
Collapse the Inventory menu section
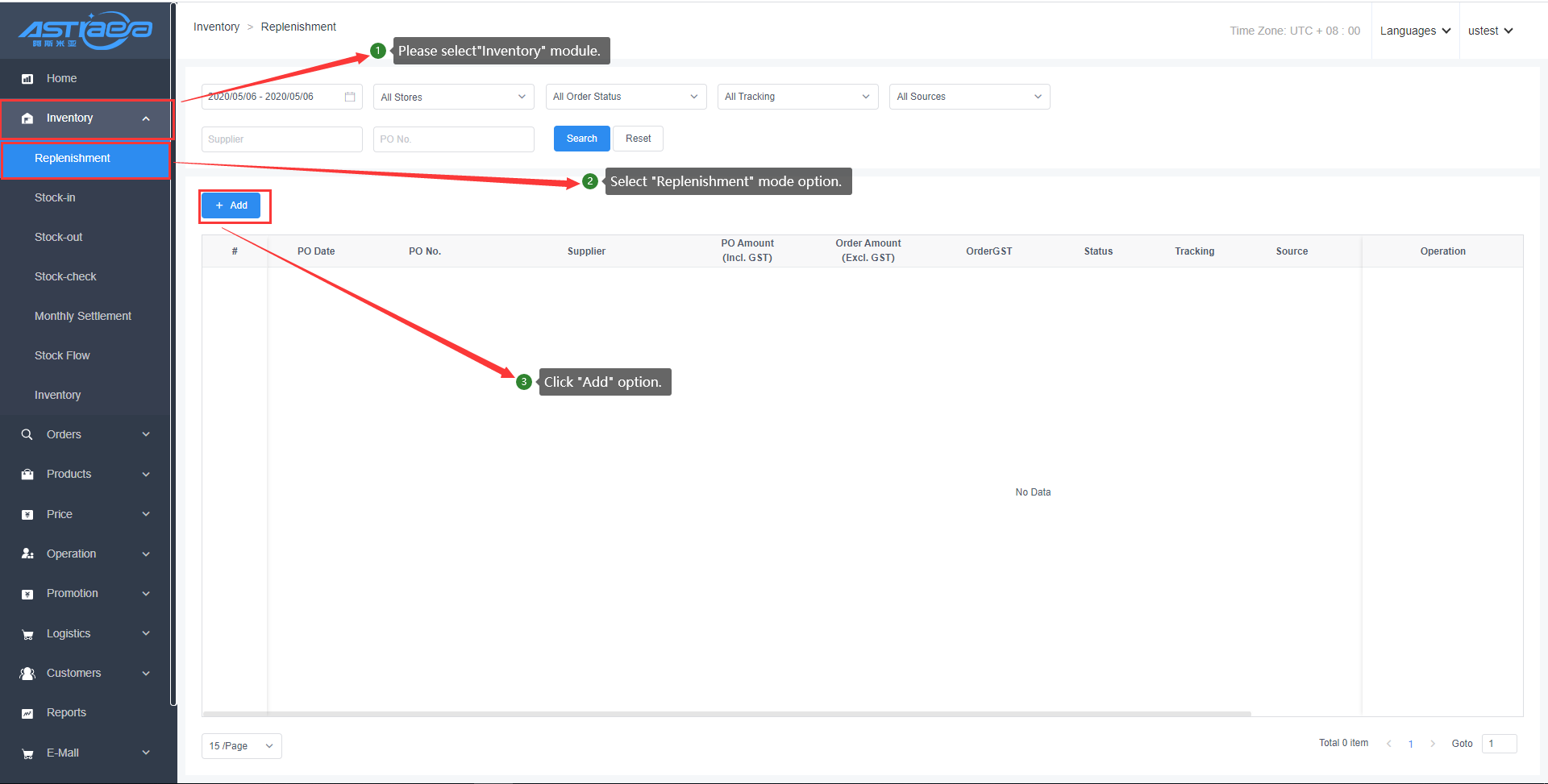(x=146, y=118)
